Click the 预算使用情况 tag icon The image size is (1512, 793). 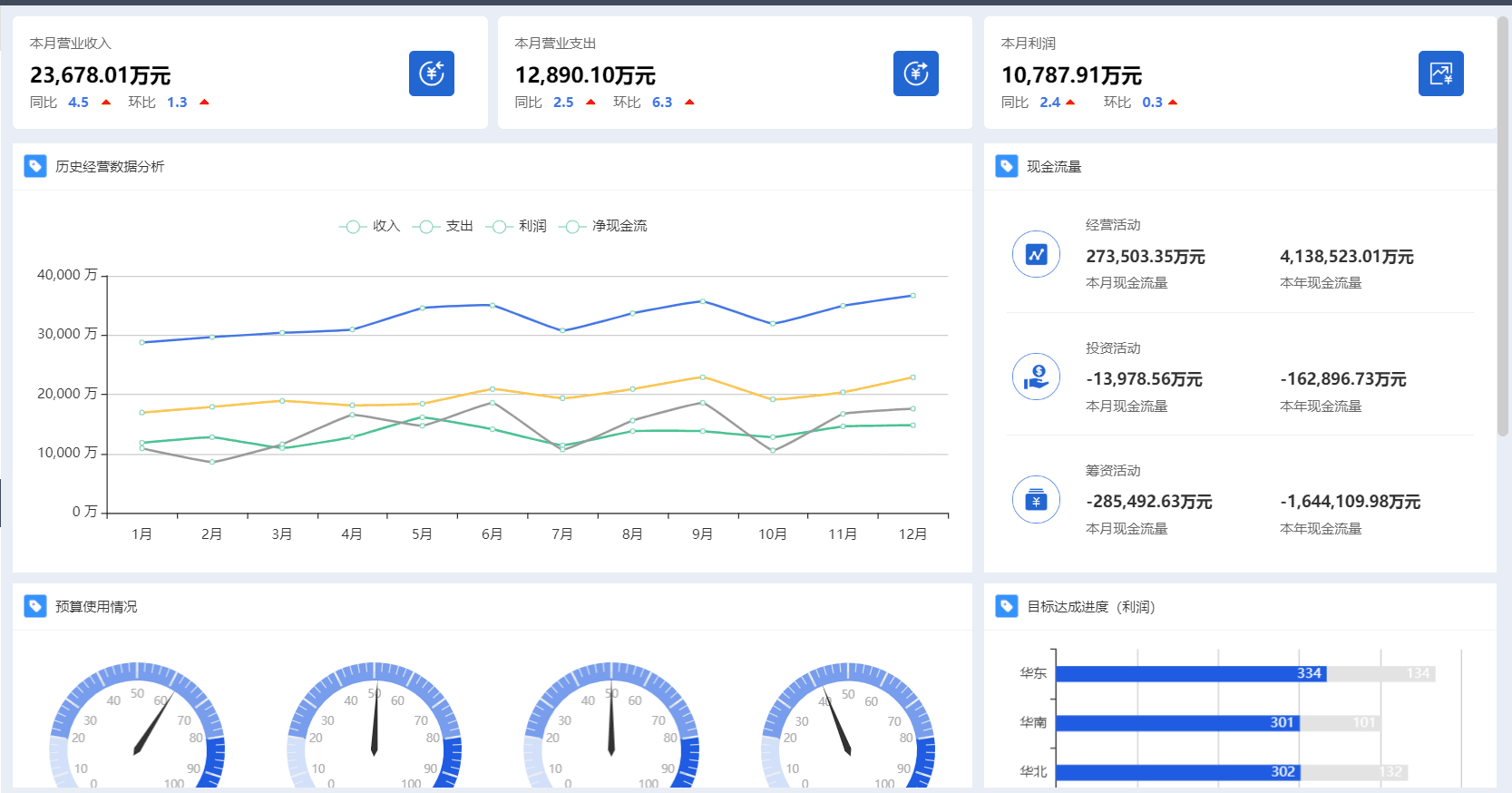[x=35, y=606]
